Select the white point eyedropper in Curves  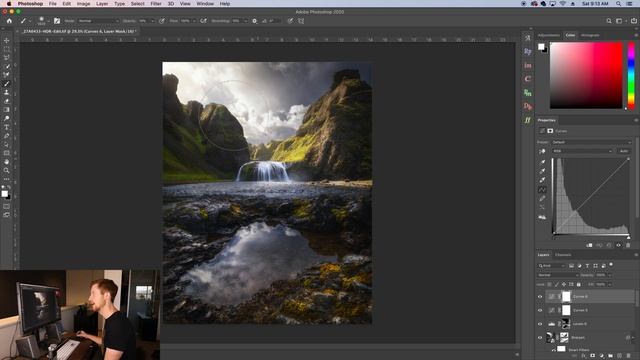tap(542, 180)
